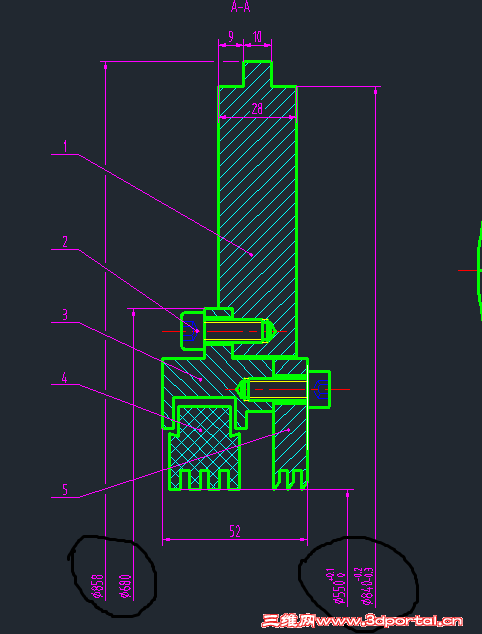Click part callout number "2"
The image size is (482, 634).
point(65,242)
